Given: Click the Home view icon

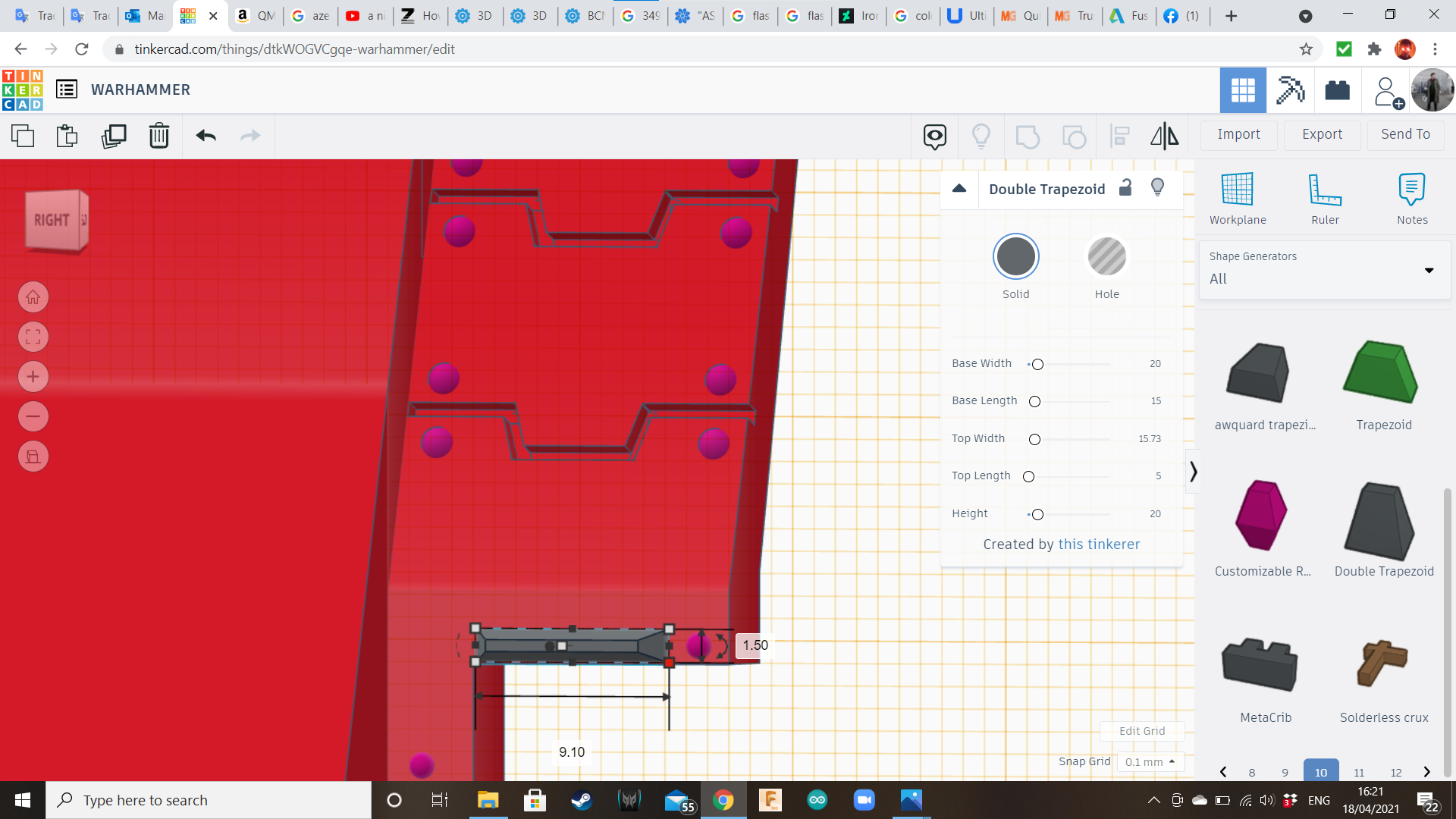Looking at the screenshot, I should pyautogui.click(x=33, y=297).
